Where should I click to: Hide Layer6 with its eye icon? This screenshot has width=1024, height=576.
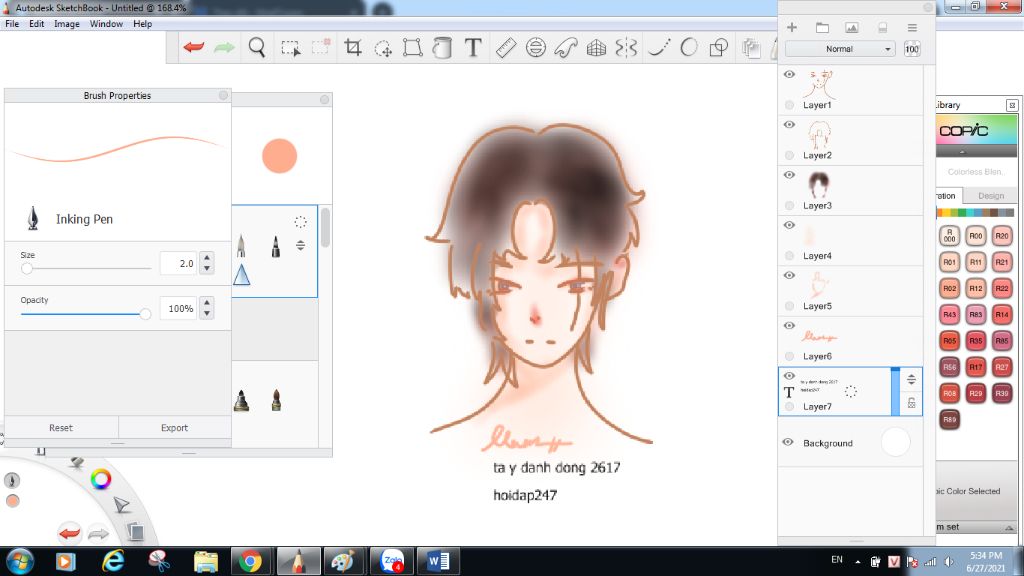789,326
